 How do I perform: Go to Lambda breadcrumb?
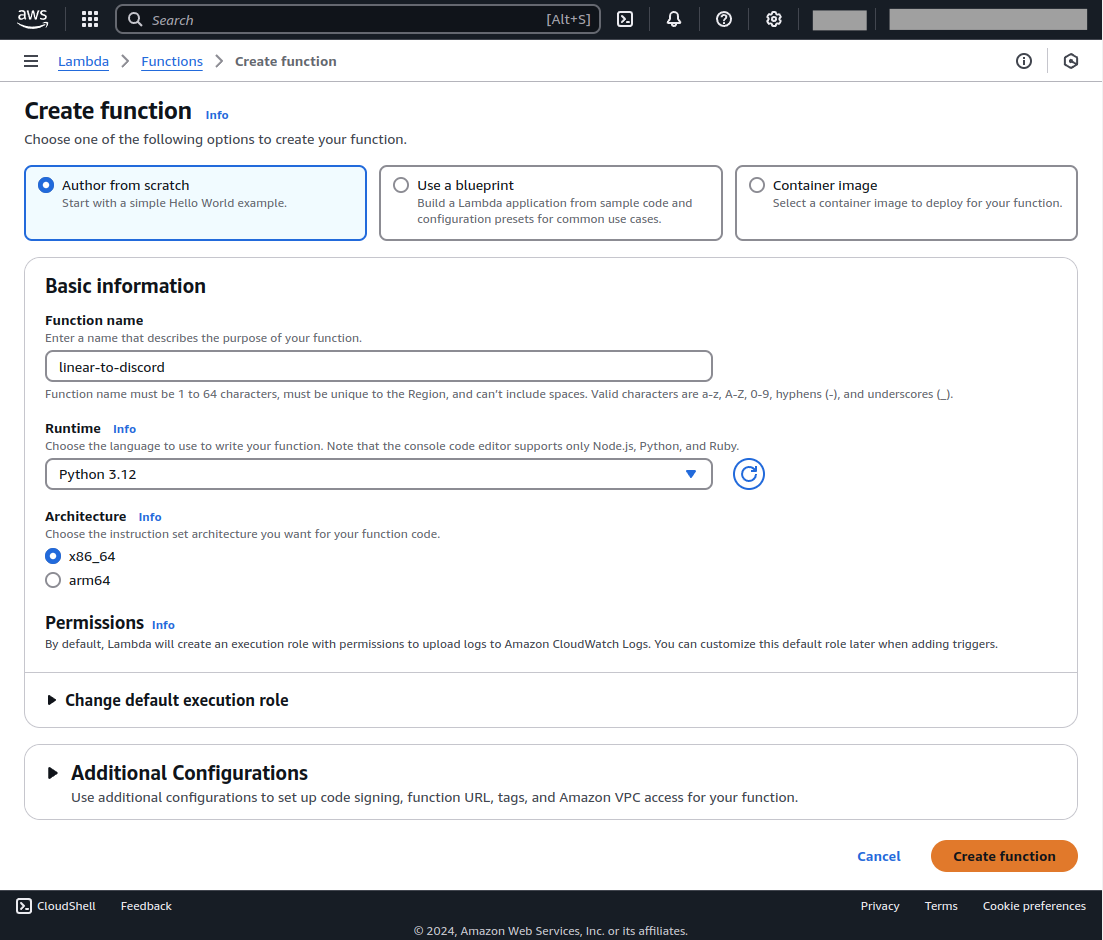click(83, 61)
